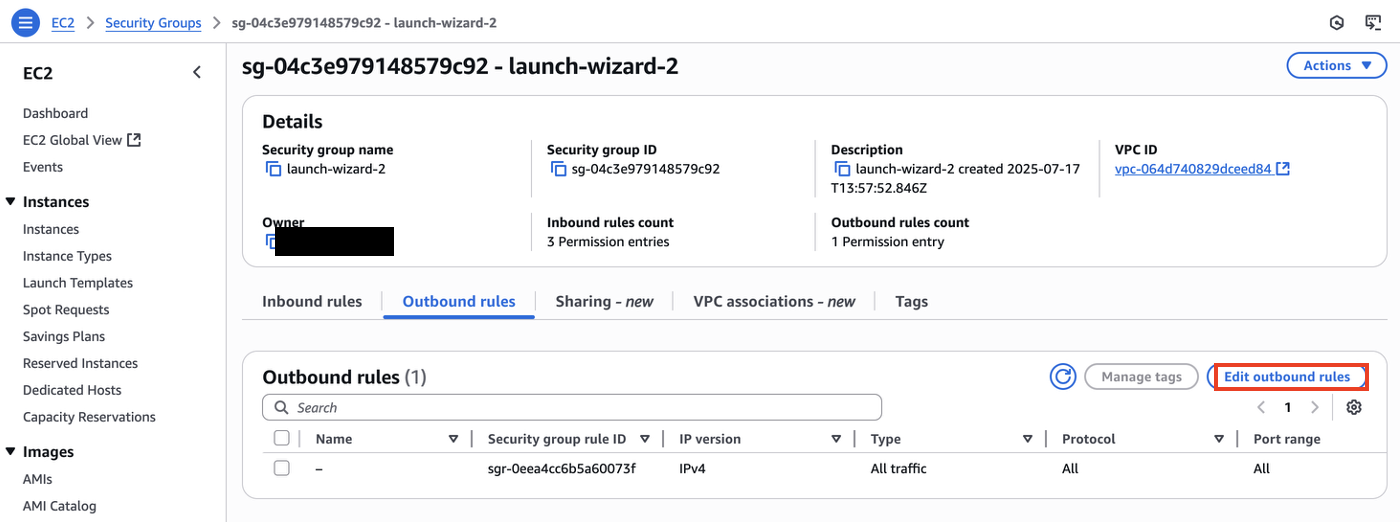Switch to the Inbound rules tab
The width and height of the screenshot is (1400, 522).
312,301
